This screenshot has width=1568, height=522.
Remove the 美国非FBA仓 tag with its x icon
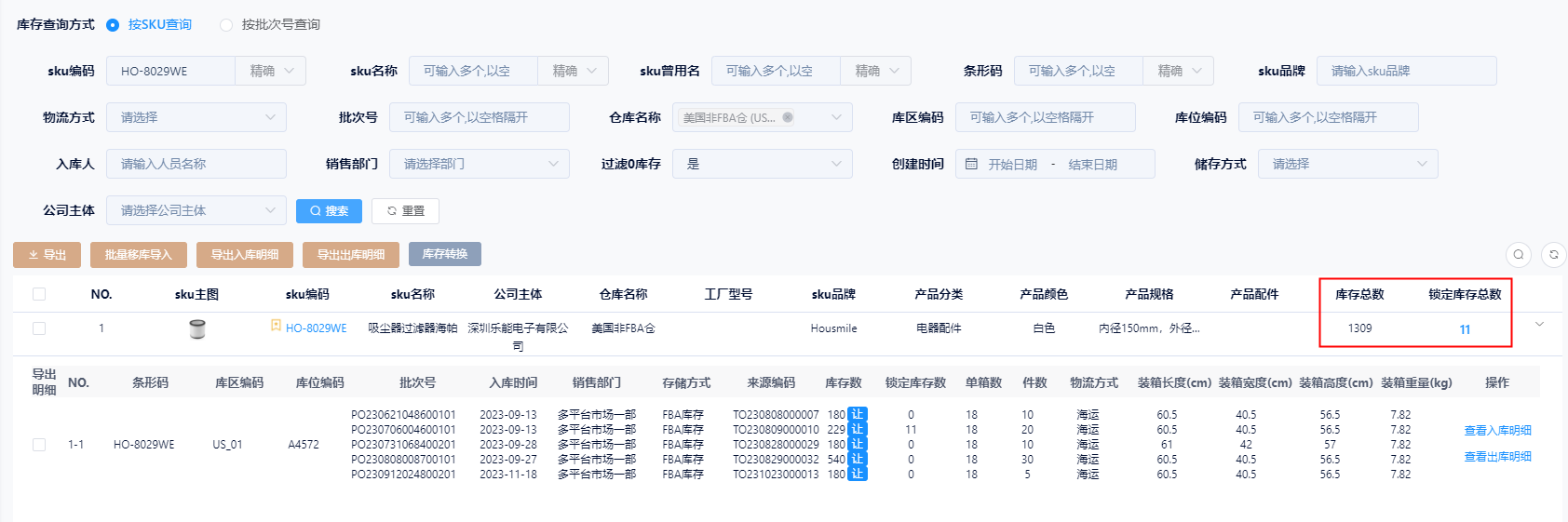(788, 117)
